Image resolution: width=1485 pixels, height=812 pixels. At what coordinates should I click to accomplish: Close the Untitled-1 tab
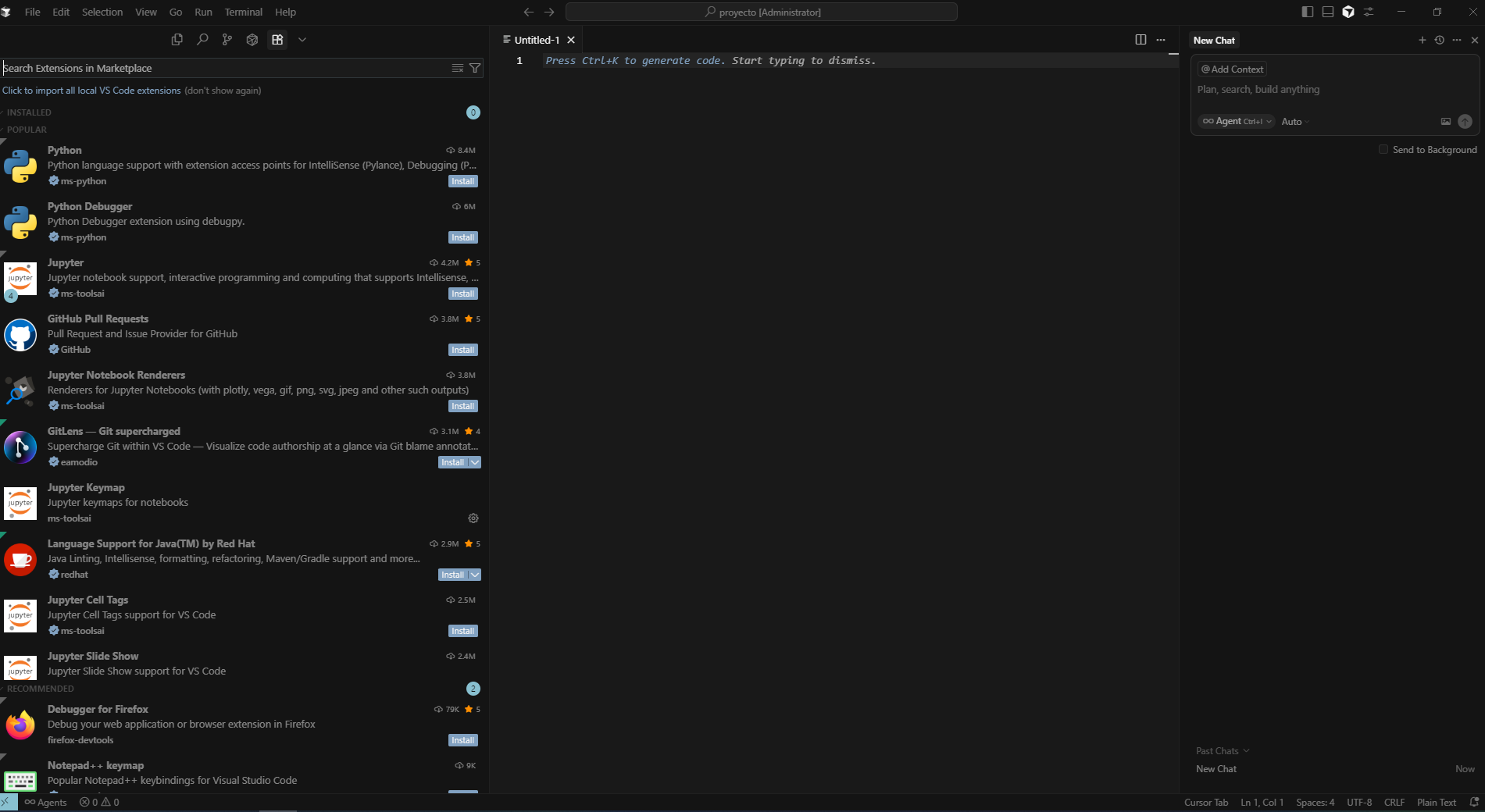pos(571,40)
